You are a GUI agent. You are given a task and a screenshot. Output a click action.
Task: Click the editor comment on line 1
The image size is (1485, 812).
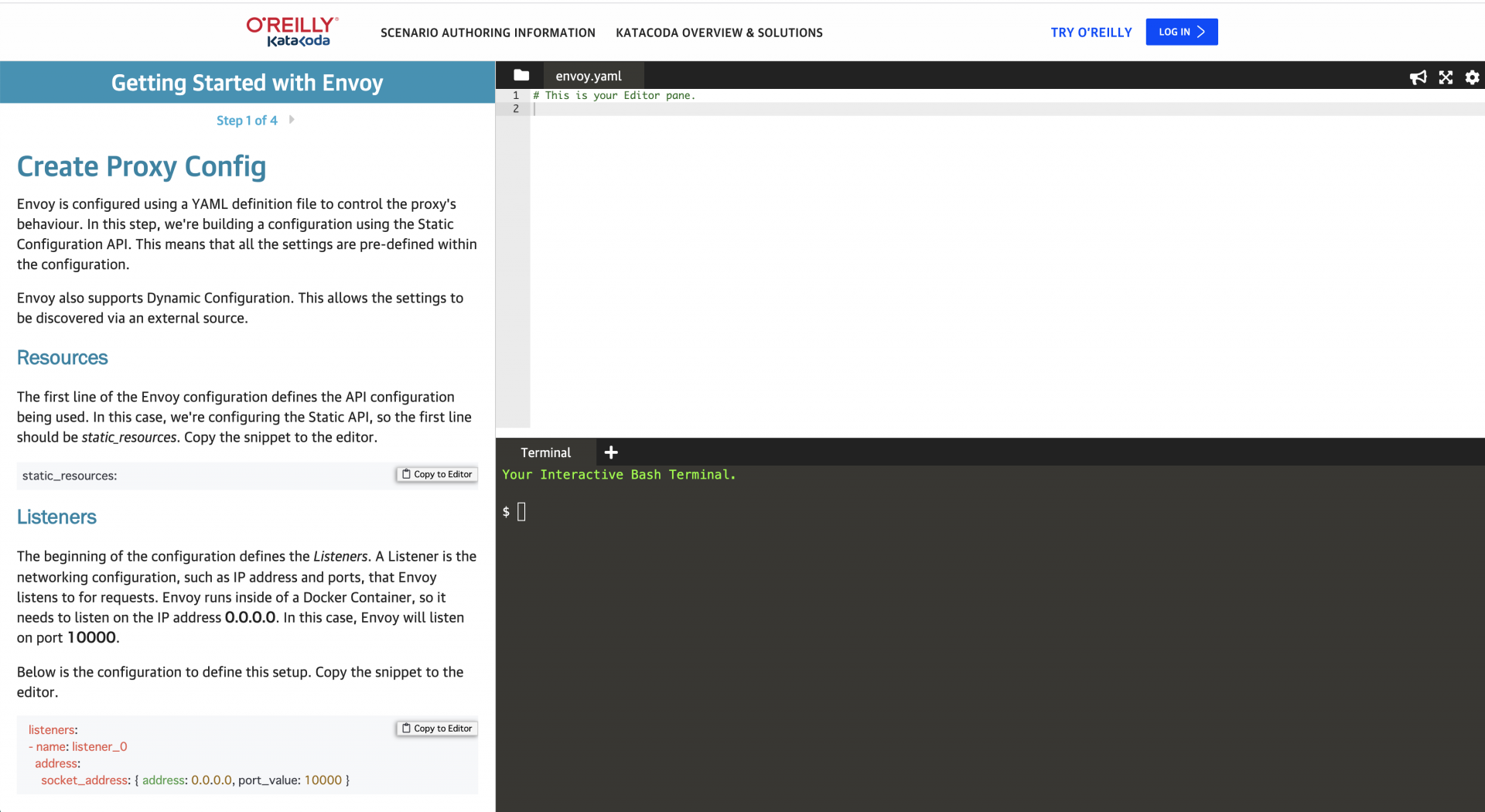(x=614, y=96)
